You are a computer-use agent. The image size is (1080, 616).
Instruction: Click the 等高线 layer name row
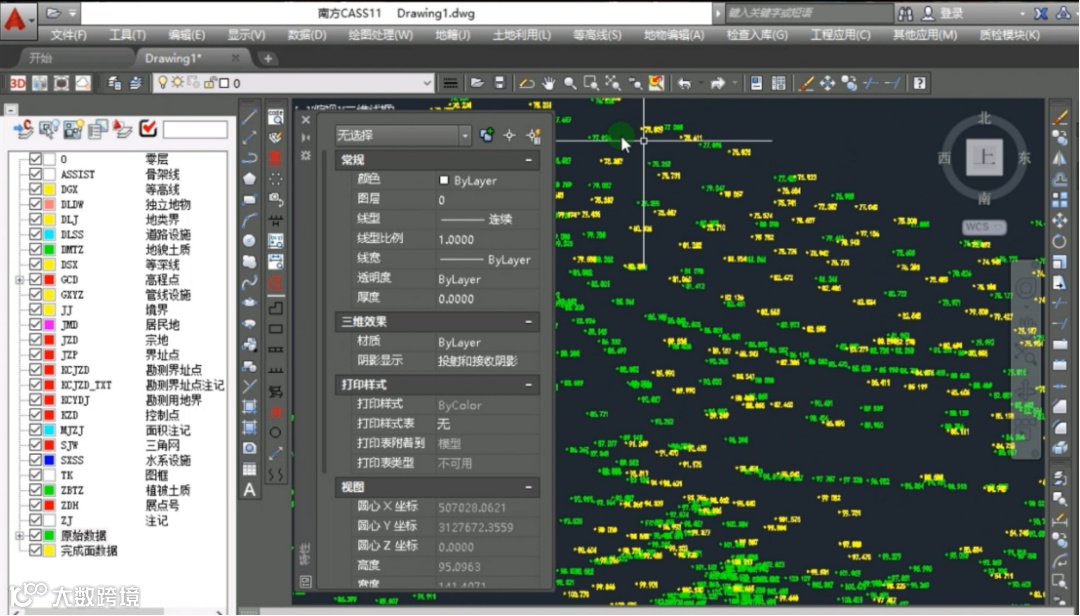point(163,189)
